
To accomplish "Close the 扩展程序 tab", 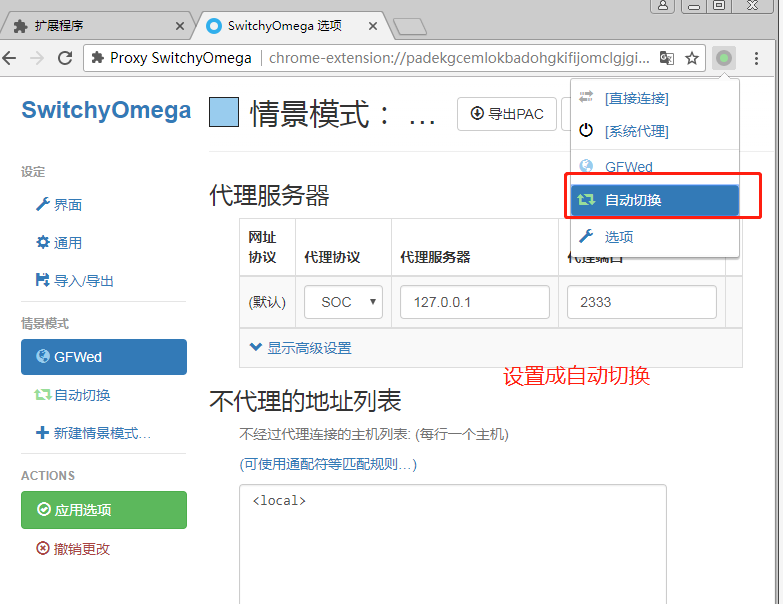I will [x=180, y=26].
